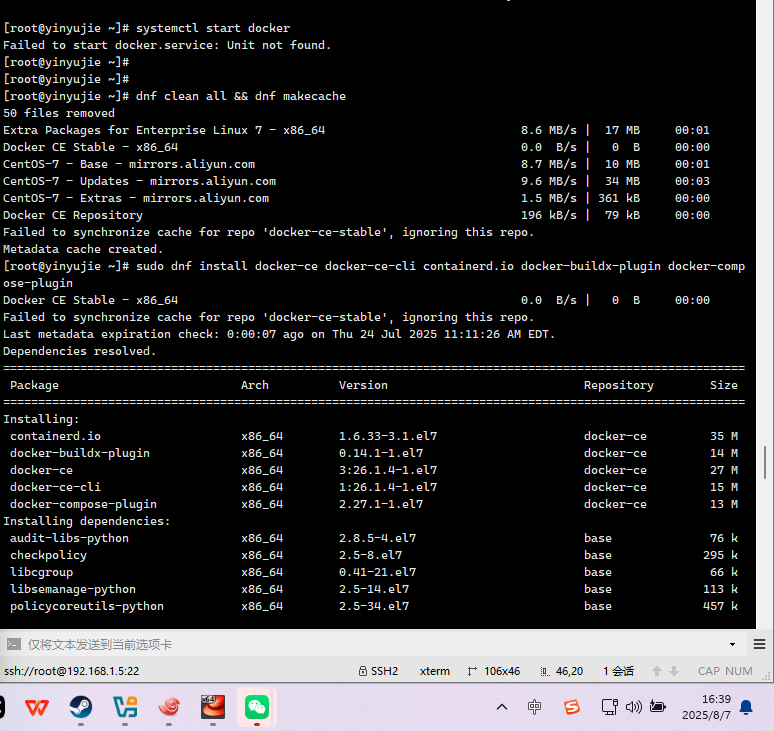The image size is (774, 731).
Task: Click the down arrow in status bar
Action: [x=674, y=671]
